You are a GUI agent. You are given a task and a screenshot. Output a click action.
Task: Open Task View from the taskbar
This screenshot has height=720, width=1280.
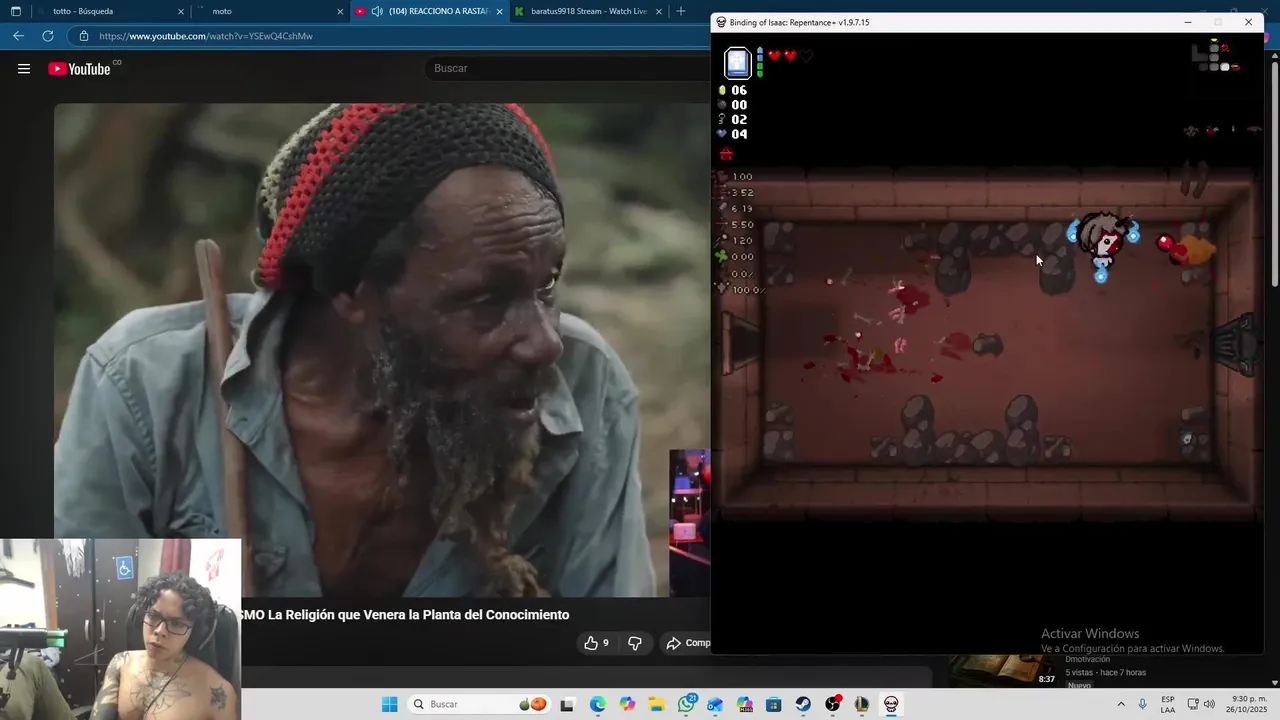point(568,704)
